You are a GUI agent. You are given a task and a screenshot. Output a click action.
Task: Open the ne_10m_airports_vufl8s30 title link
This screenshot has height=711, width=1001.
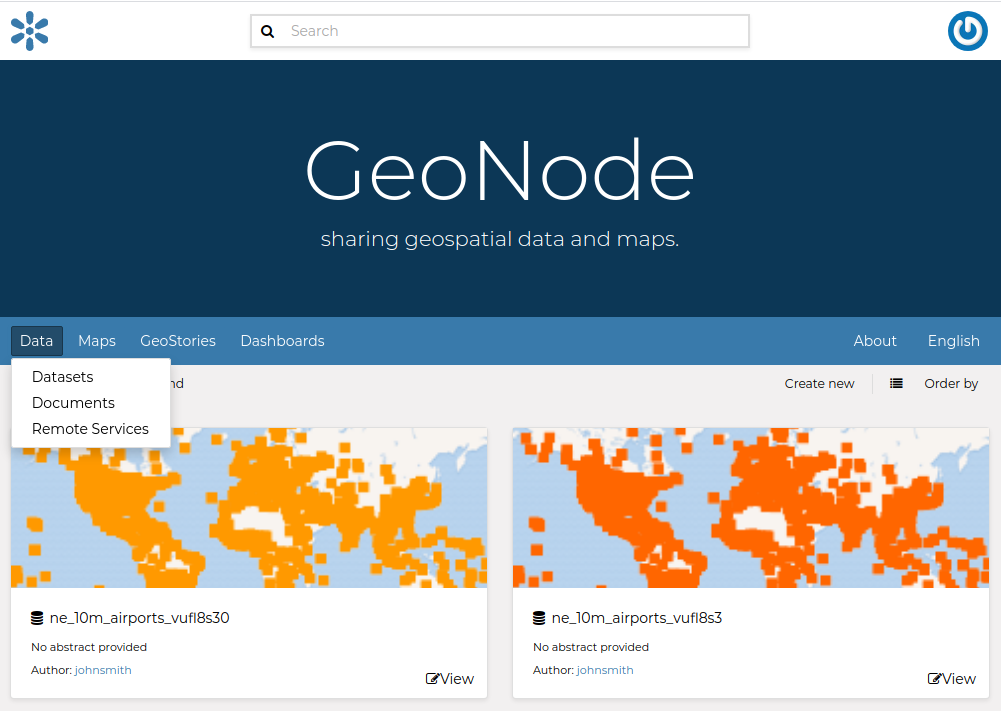tap(140, 618)
